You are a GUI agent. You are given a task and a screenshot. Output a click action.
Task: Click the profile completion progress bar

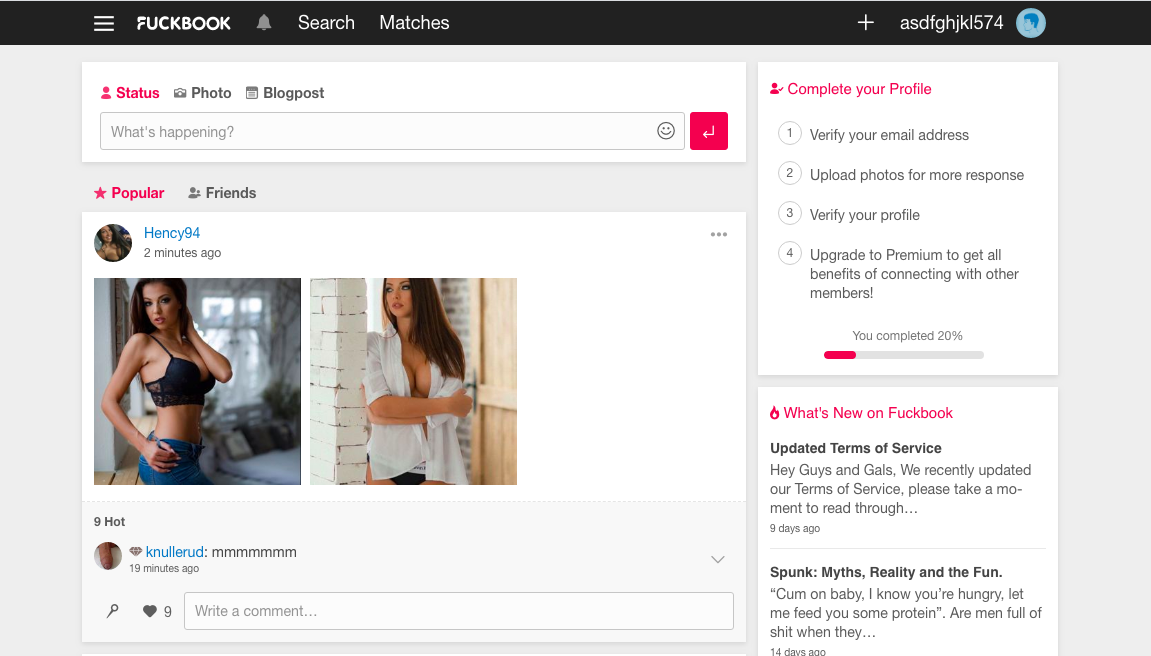[x=904, y=355]
